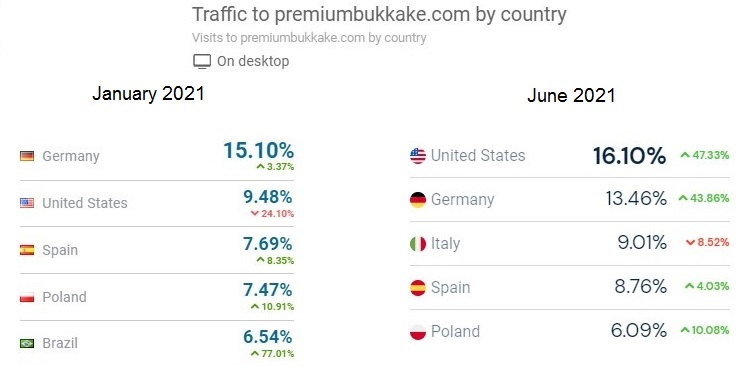
Task: Click the Brazil flag icon
Action: click(x=27, y=343)
